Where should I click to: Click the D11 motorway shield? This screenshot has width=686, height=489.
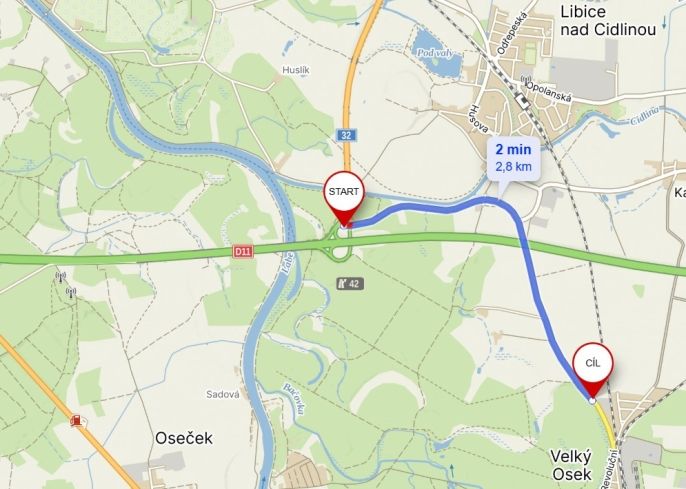[243, 252]
